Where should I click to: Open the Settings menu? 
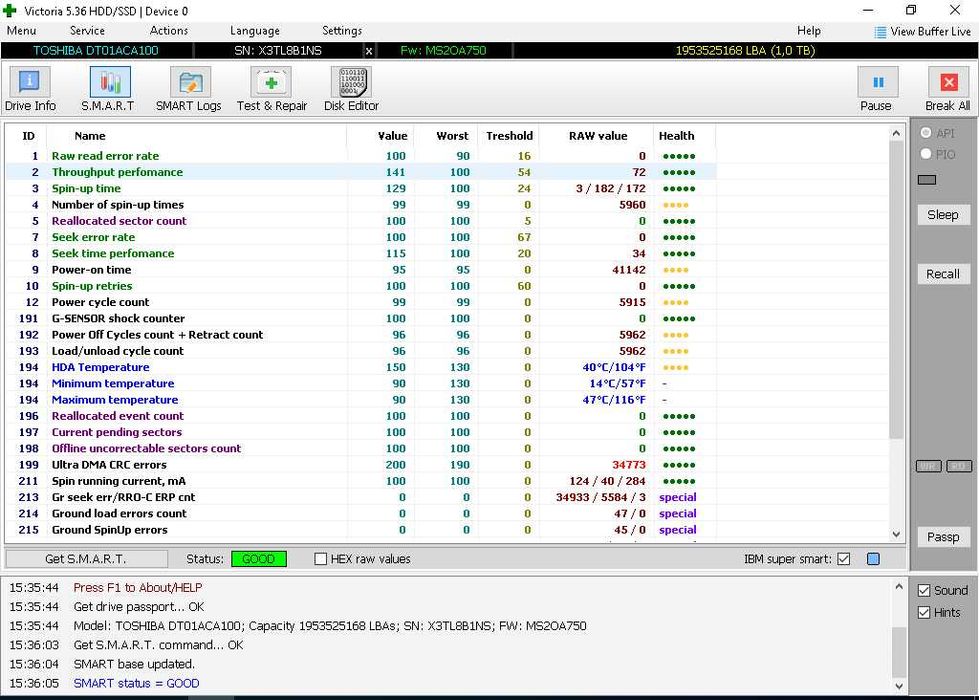pos(342,31)
